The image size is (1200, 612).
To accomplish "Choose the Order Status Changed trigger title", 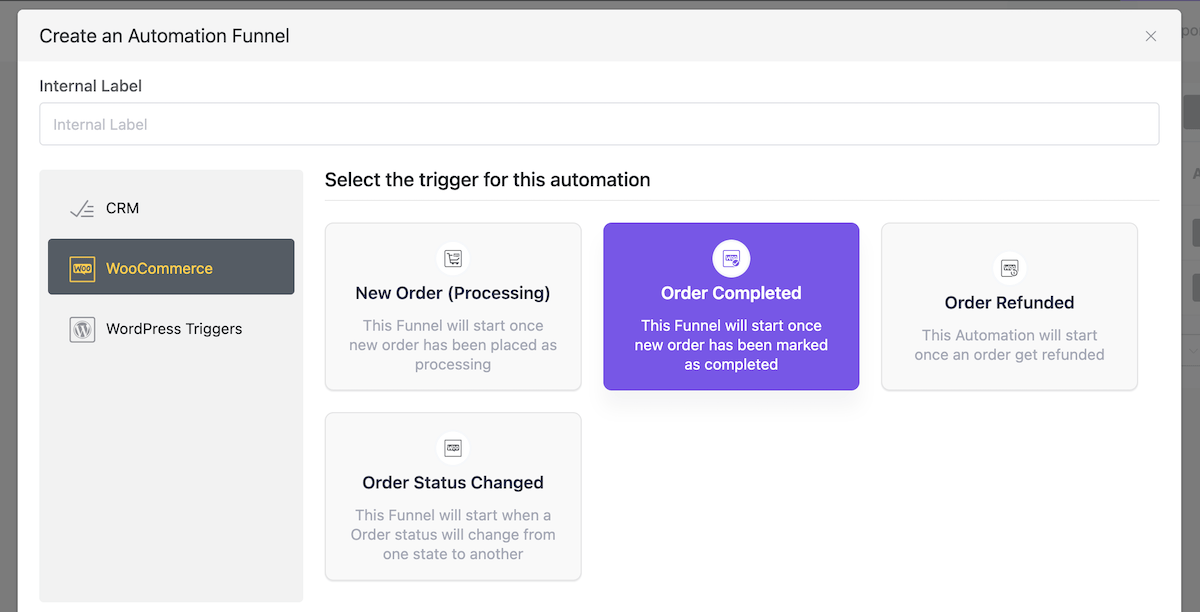I will 453,482.
